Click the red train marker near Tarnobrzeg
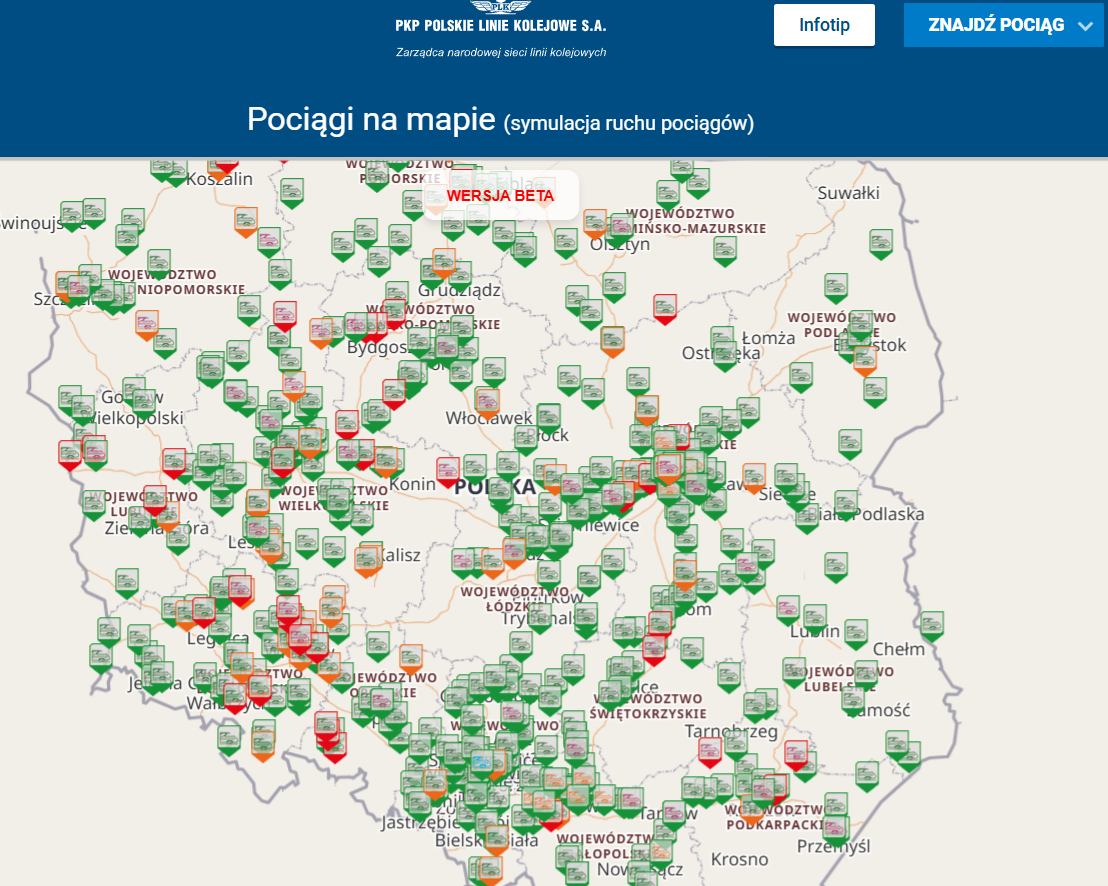Screen dimensions: 1108x886 [709, 749]
